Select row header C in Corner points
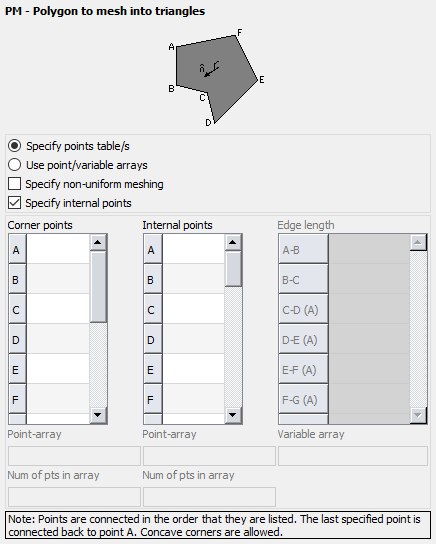The width and height of the screenshot is (436, 544). coord(17,309)
